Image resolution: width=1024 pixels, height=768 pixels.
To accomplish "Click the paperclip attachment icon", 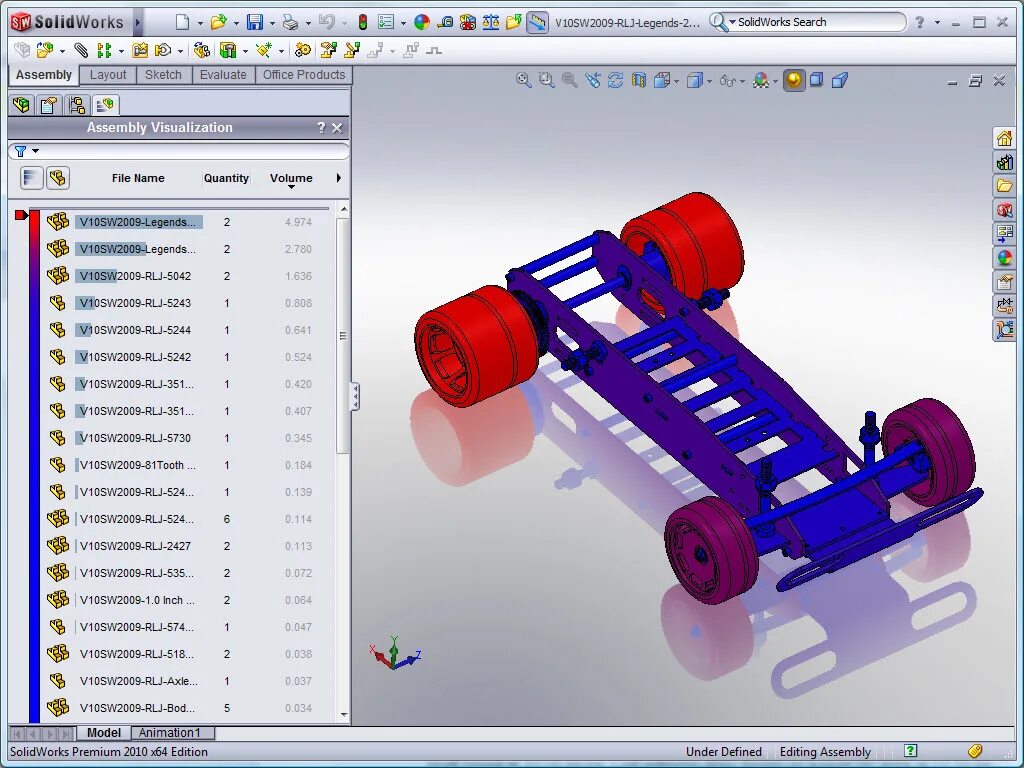I will coord(81,50).
